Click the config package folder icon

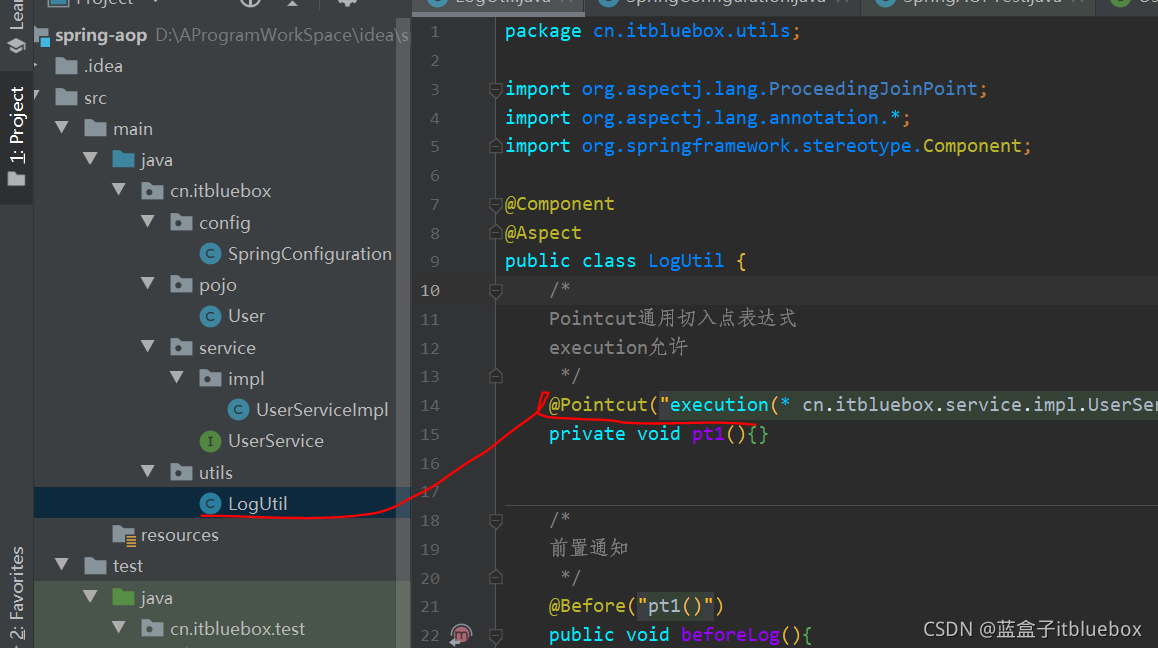[181, 222]
